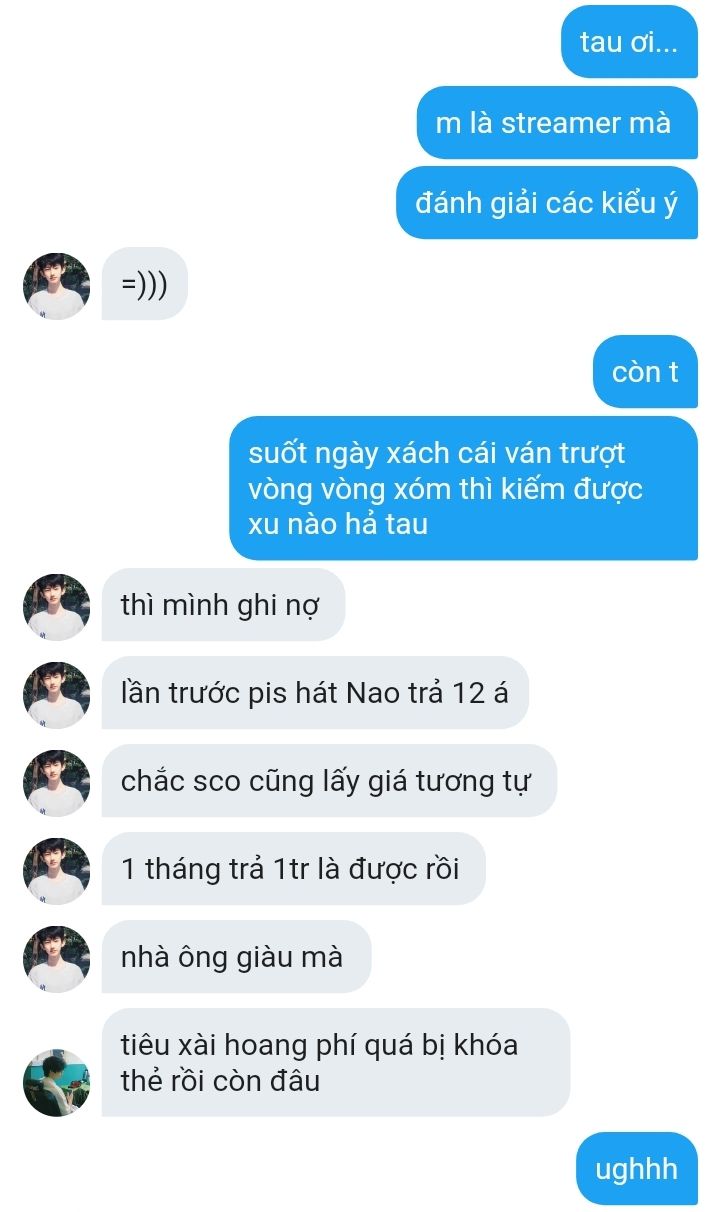Select the 'chắc sco cũng lấy giá tương tự' message
Screen dimensions: 720x1212
coord(329,781)
